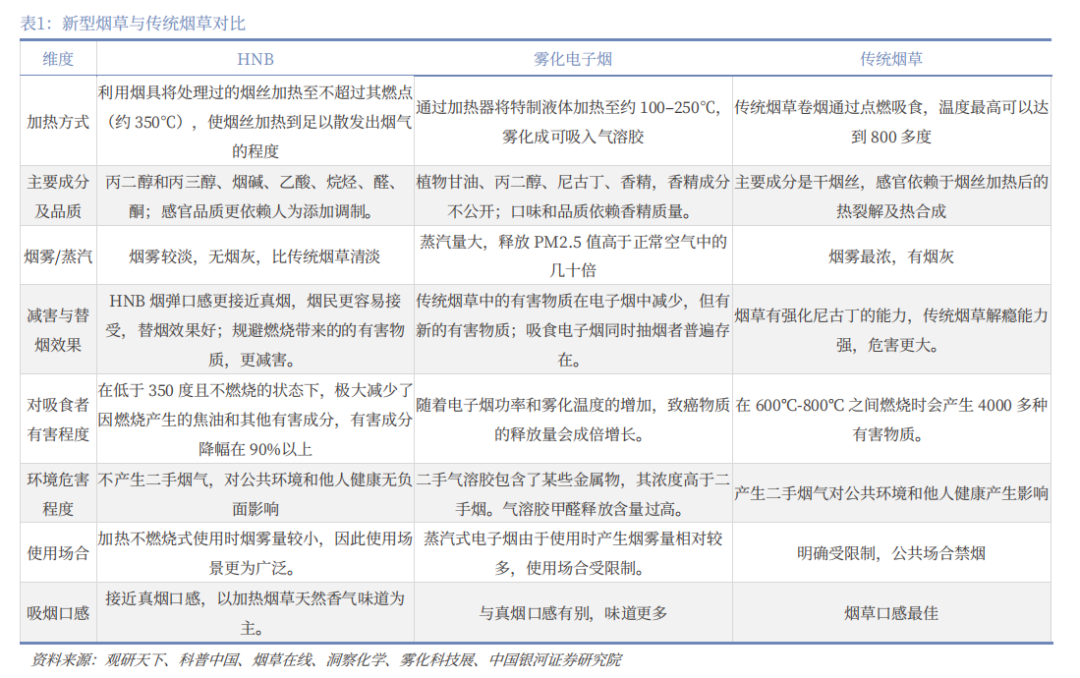Click the cell reading 烟雾最浓,有烟灰

[x=891, y=256]
